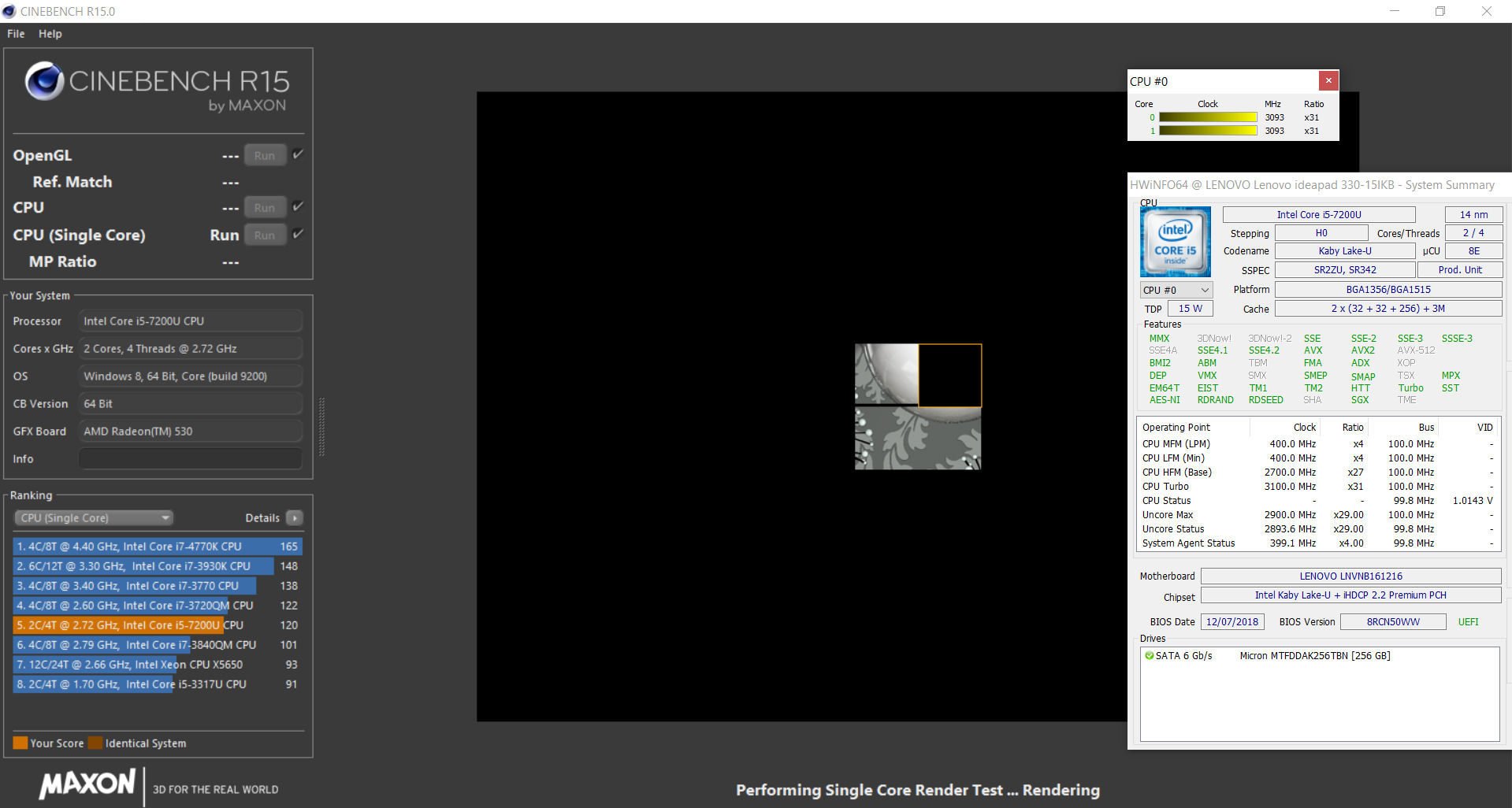Click the Intel Kaby Lake-U chipset field
1512x808 pixels.
tap(1350, 595)
